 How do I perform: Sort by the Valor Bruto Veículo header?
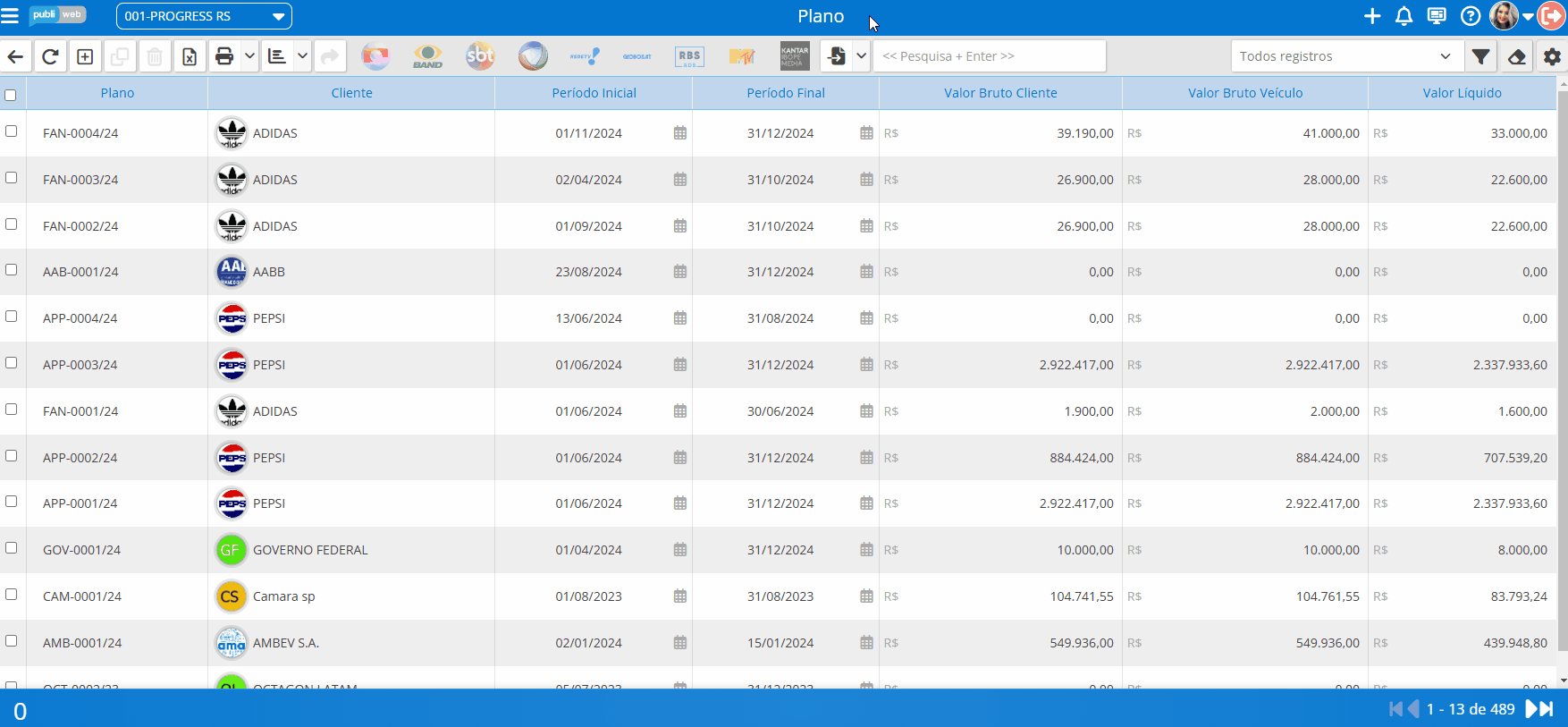[1245, 93]
